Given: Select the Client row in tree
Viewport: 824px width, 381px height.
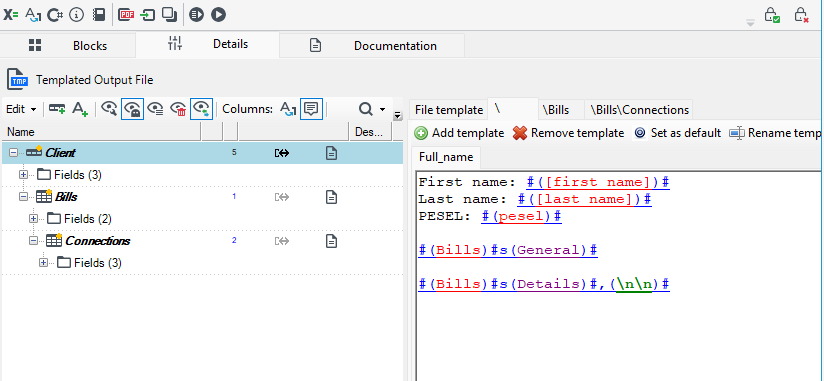Looking at the screenshot, I should coord(202,153).
